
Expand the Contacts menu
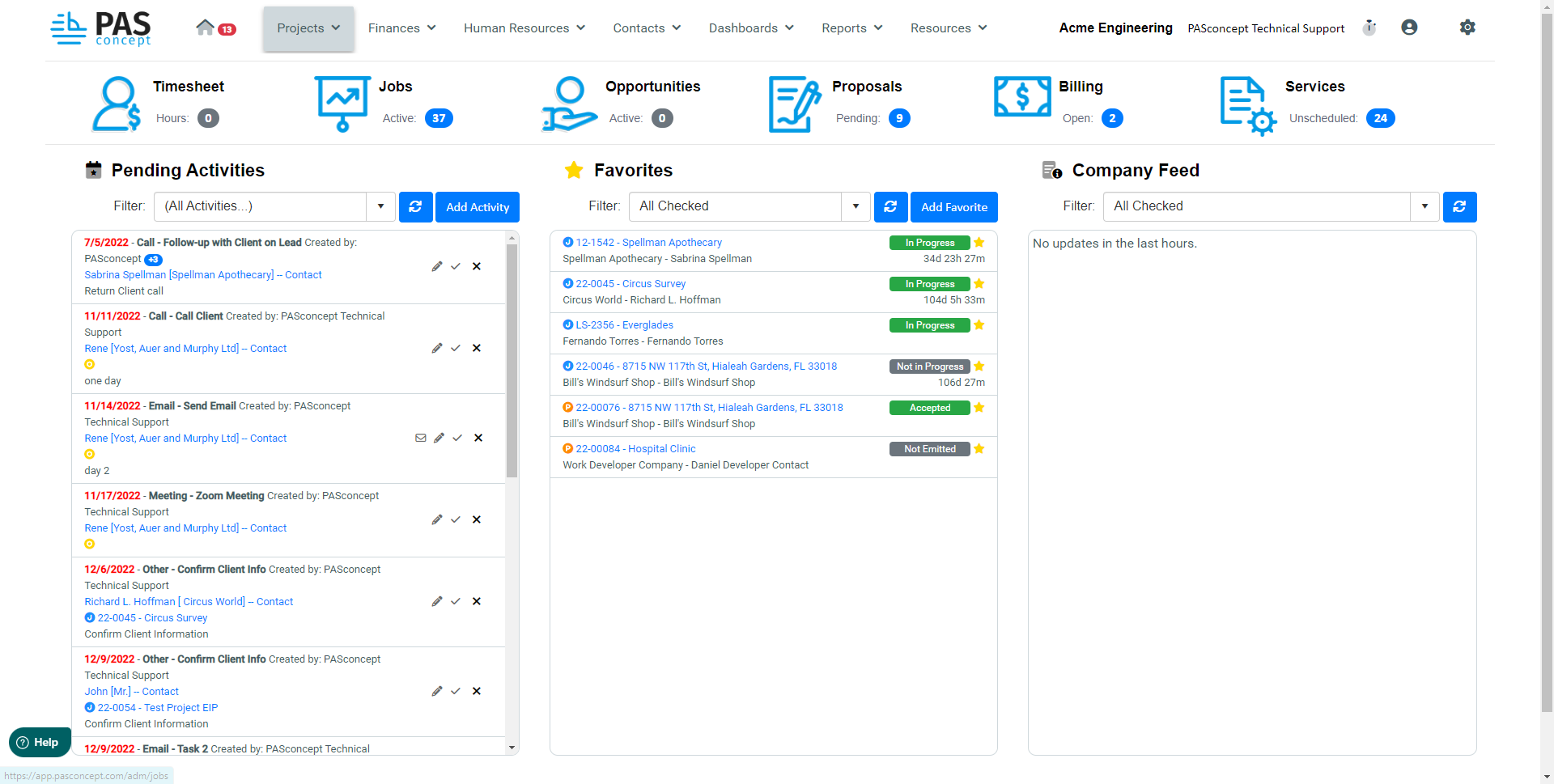pos(647,28)
